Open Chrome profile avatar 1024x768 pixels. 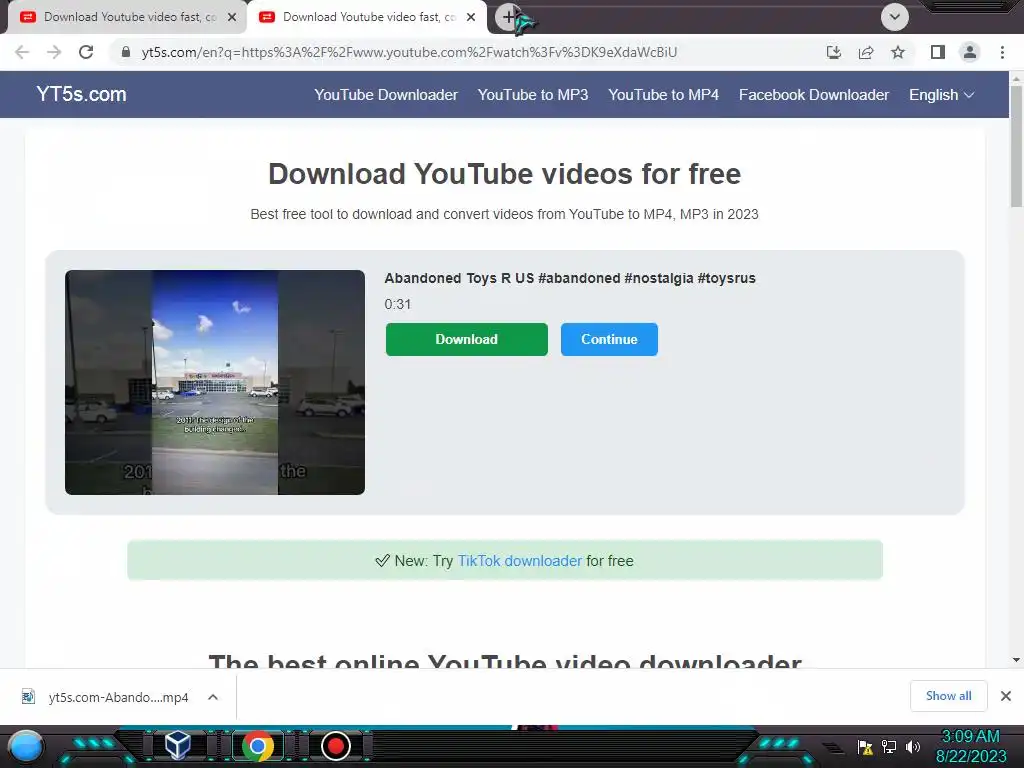pyautogui.click(x=970, y=52)
